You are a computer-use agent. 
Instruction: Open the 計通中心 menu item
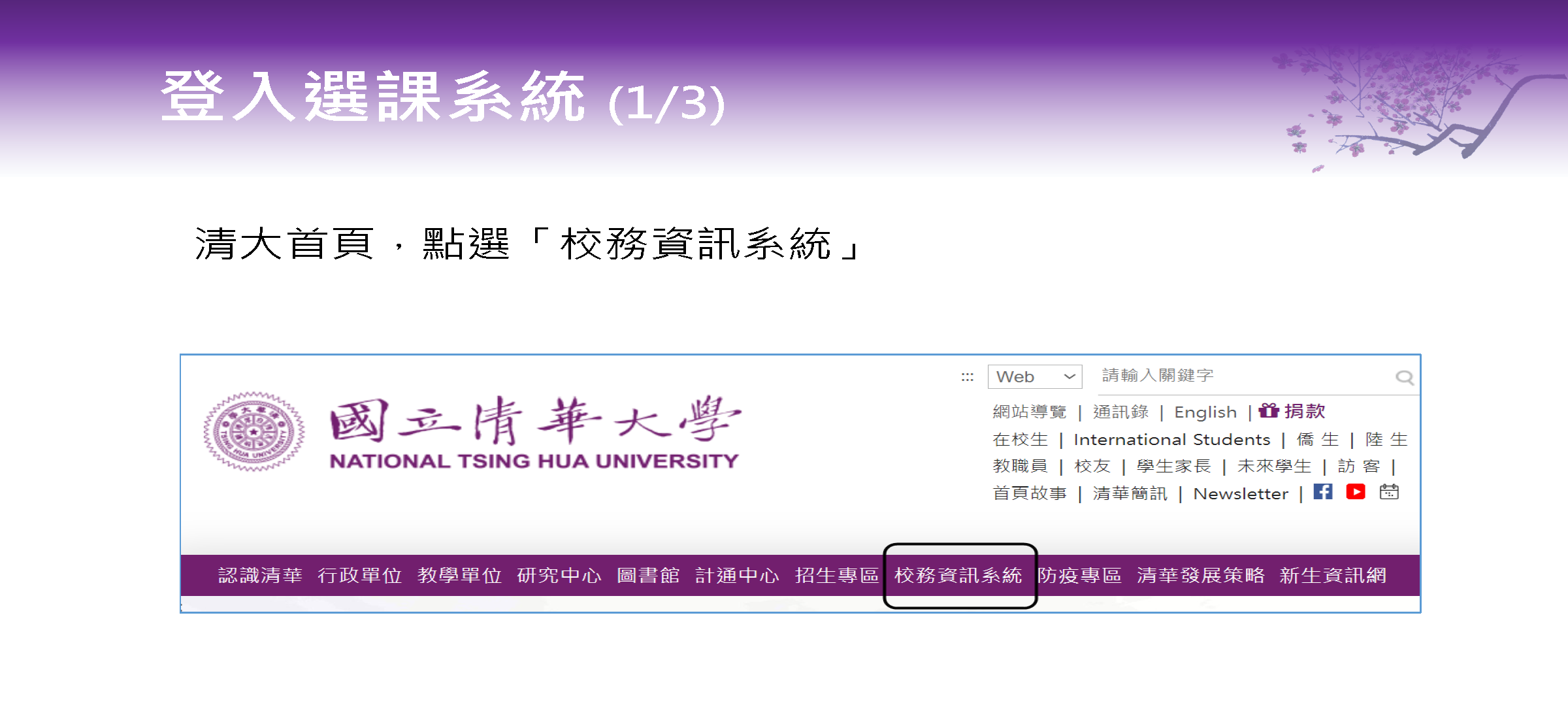[737, 575]
